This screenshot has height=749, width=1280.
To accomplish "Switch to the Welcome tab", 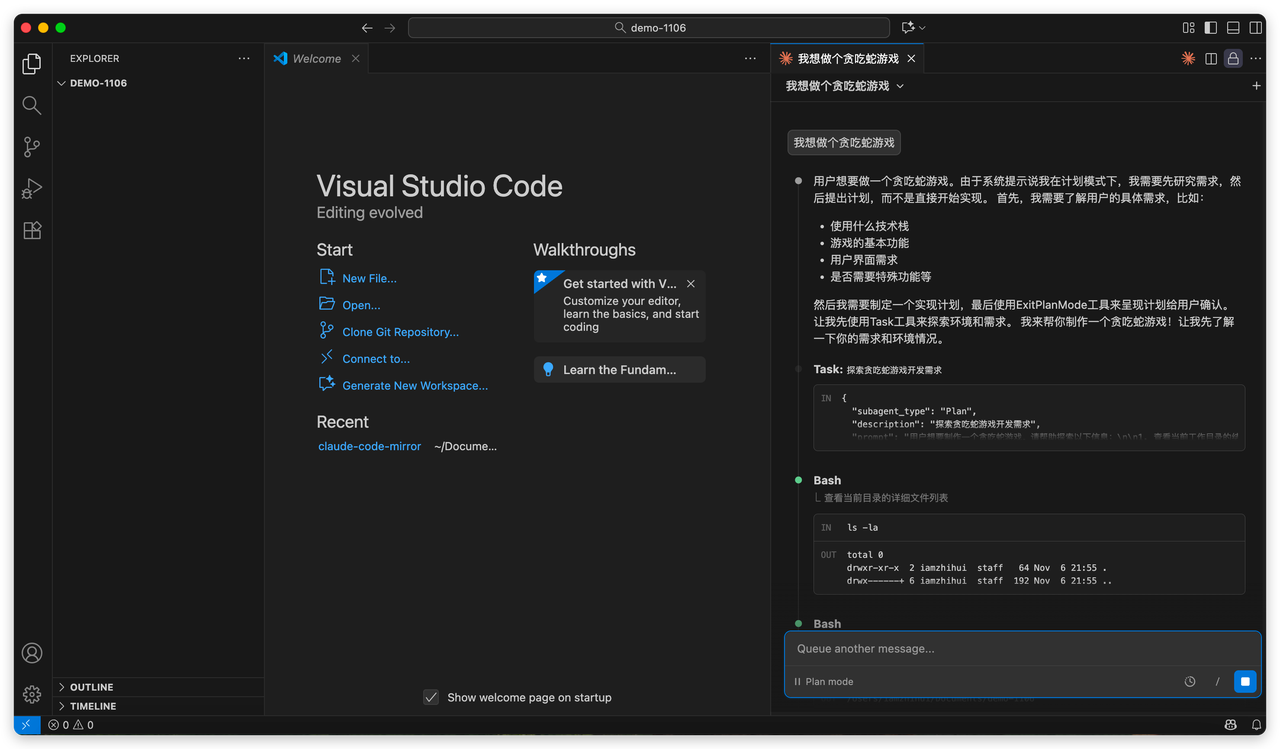I will point(316,59).
